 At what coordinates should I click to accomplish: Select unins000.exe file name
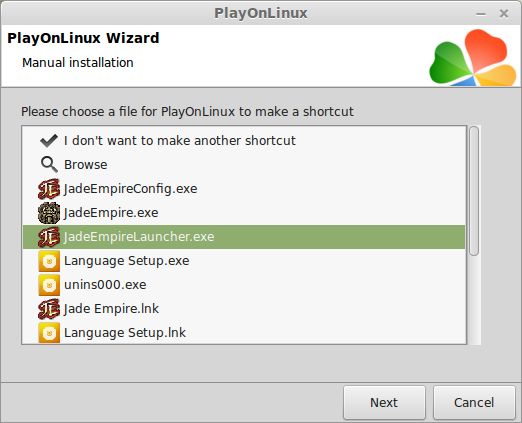(105, 285)
